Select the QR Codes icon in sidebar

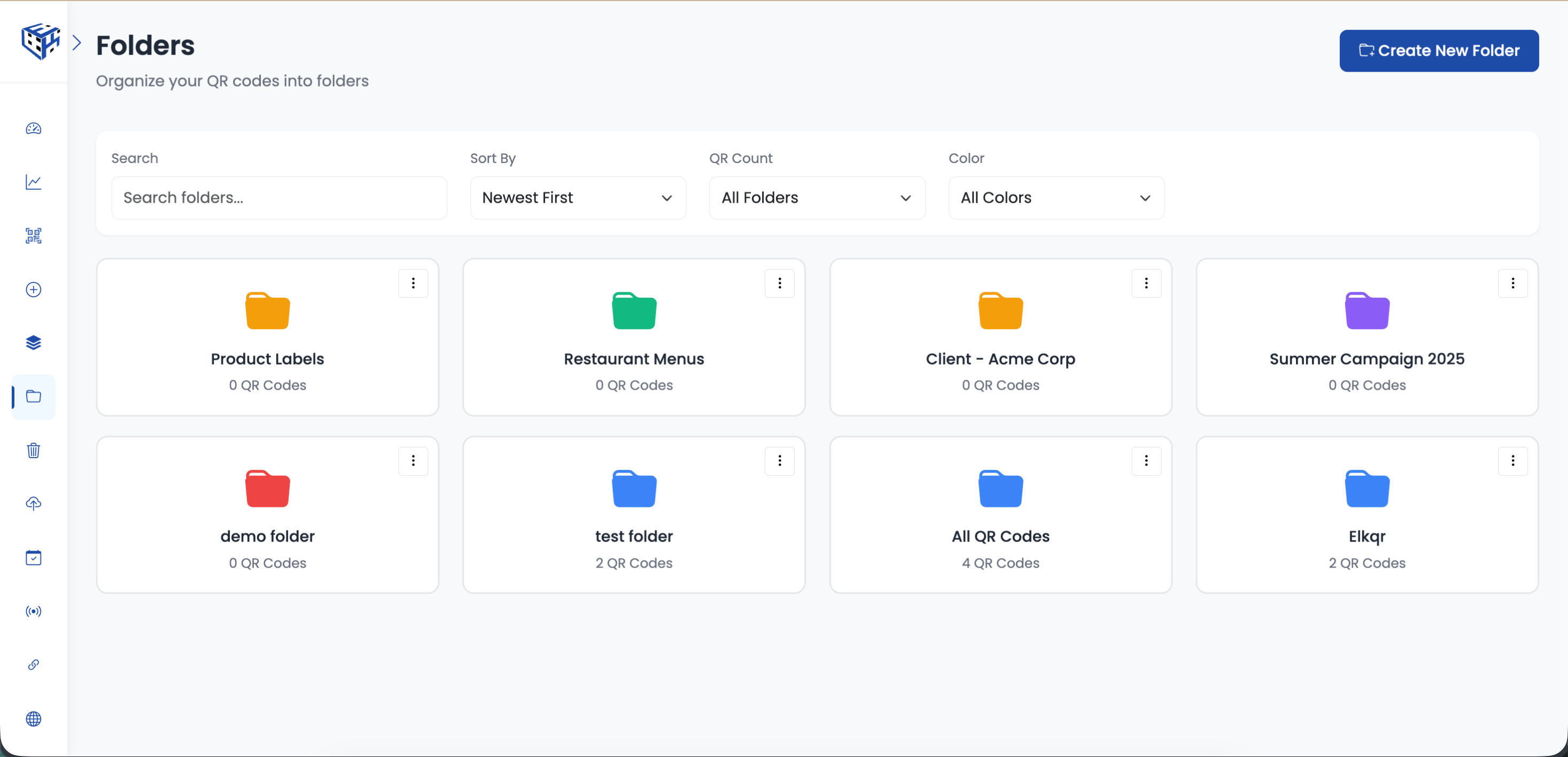point(34,236)
